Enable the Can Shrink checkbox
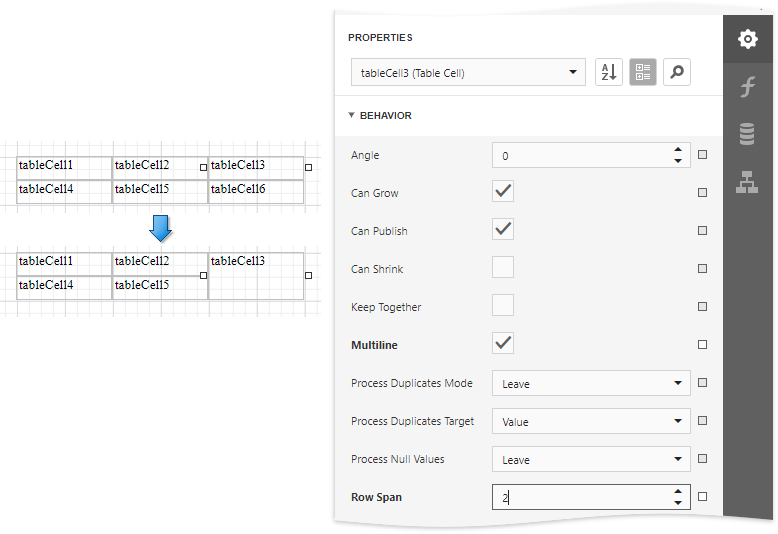 coord(503,268)
